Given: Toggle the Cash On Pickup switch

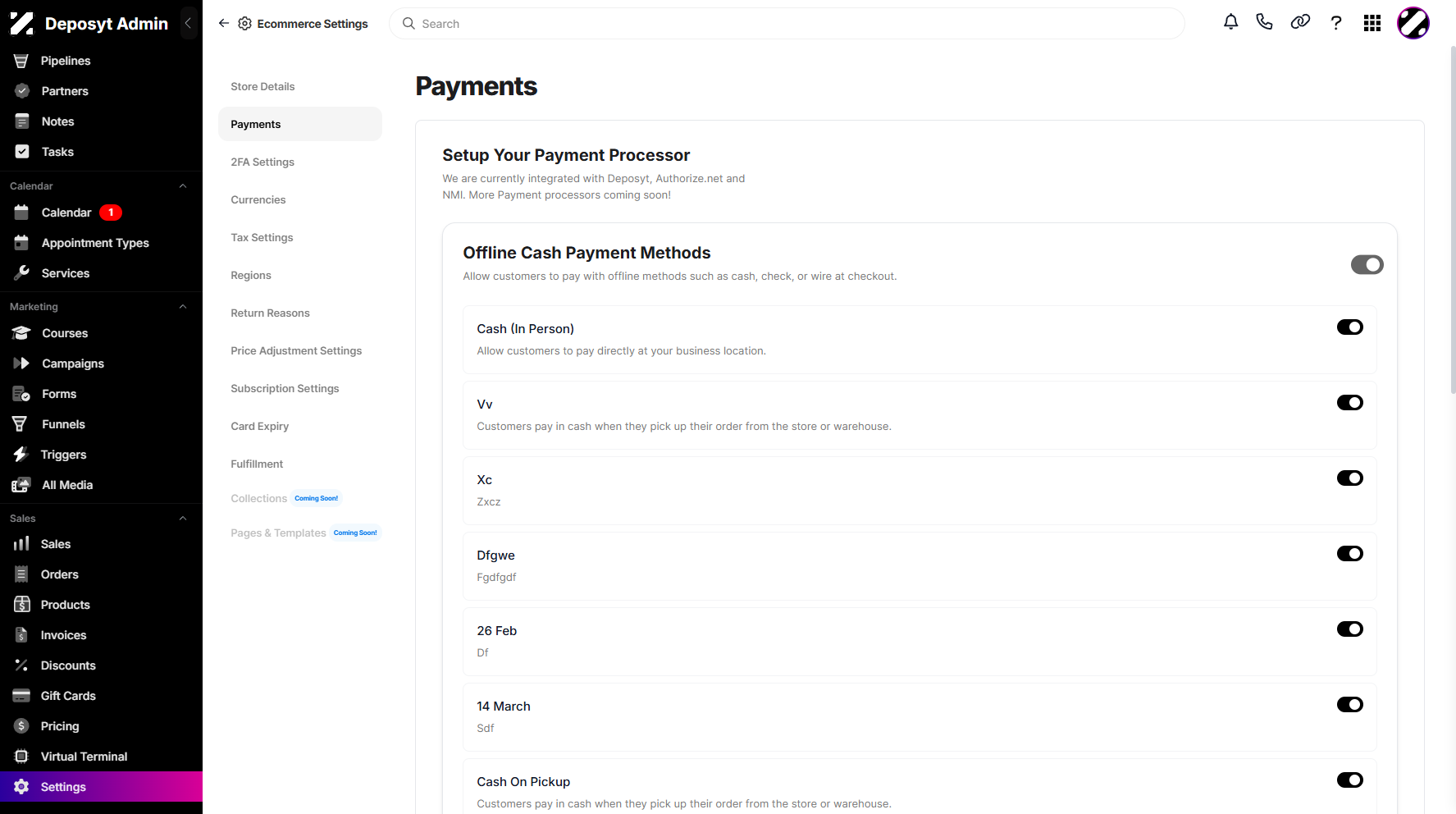Looking at the screenshot, I should tap(1350, 780).
